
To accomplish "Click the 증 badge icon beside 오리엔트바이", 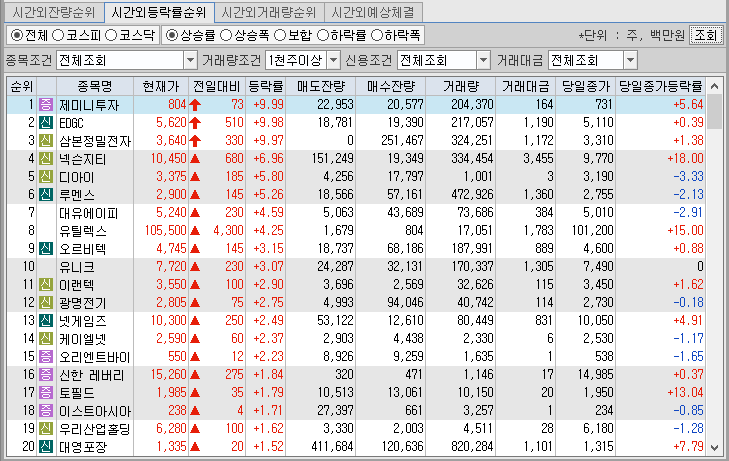I will 46,356.
